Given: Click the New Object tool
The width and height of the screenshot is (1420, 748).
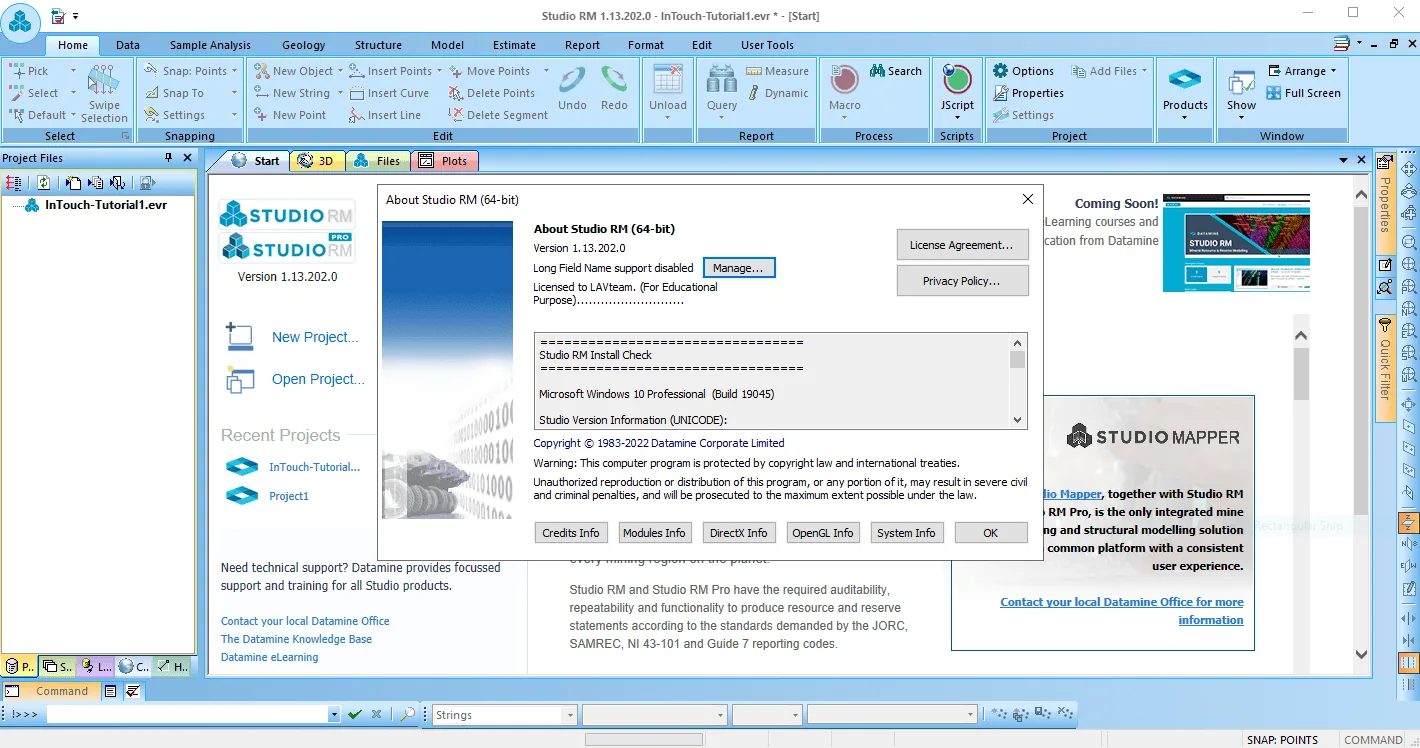Looking at the screenshot, I should pyautogui.click(x=293, y=71).
